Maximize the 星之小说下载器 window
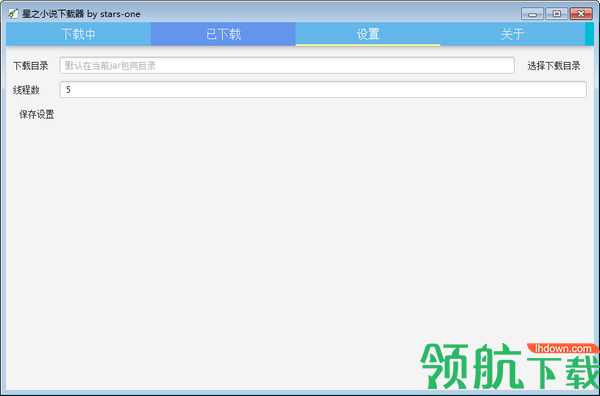Viewport: 600px width, 396px height. tap(557, 14)
